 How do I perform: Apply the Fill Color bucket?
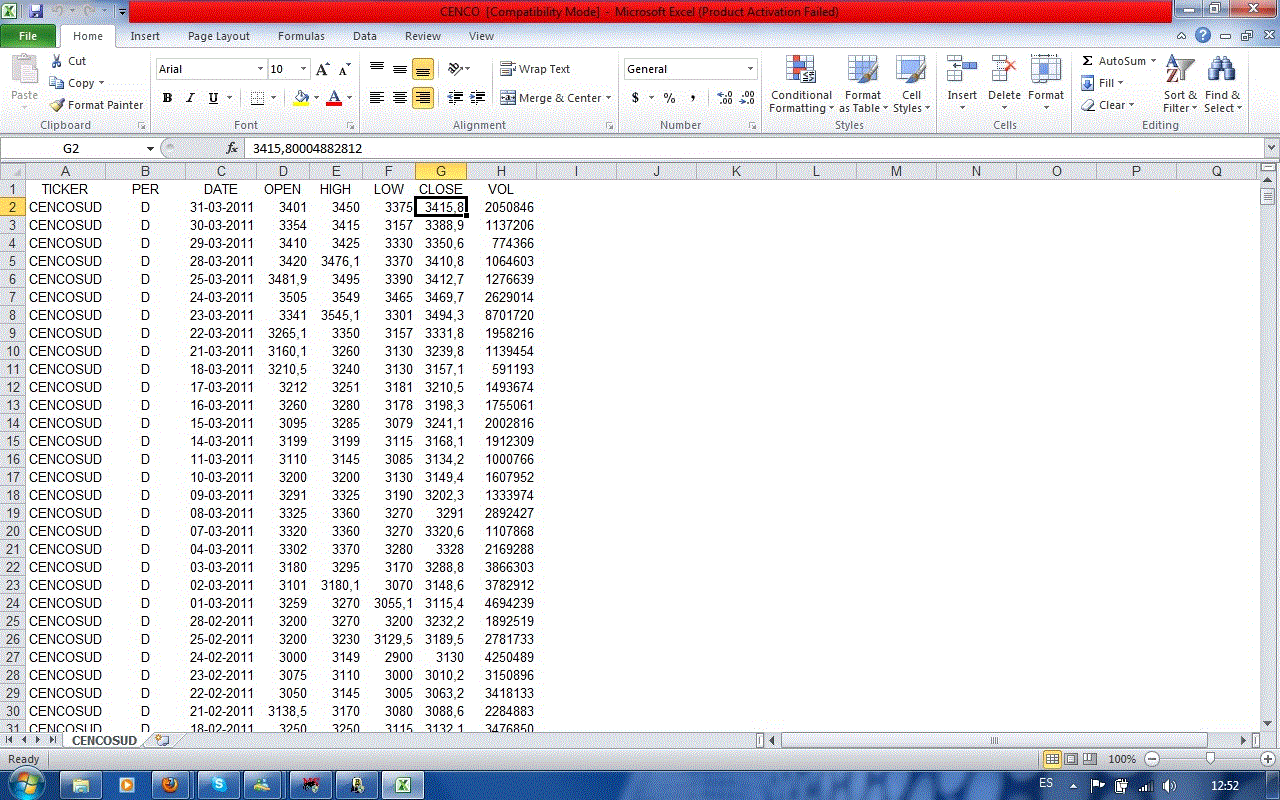300,98
